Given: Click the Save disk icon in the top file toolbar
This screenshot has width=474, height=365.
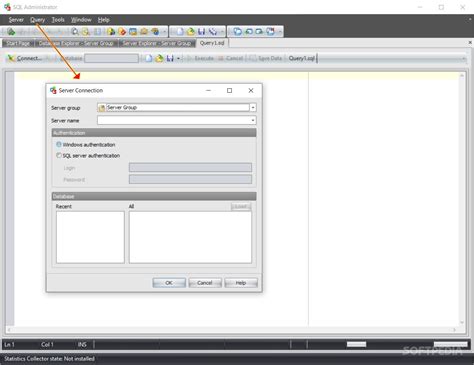Looking at the screenshot, I should click(x=202, y=32).
